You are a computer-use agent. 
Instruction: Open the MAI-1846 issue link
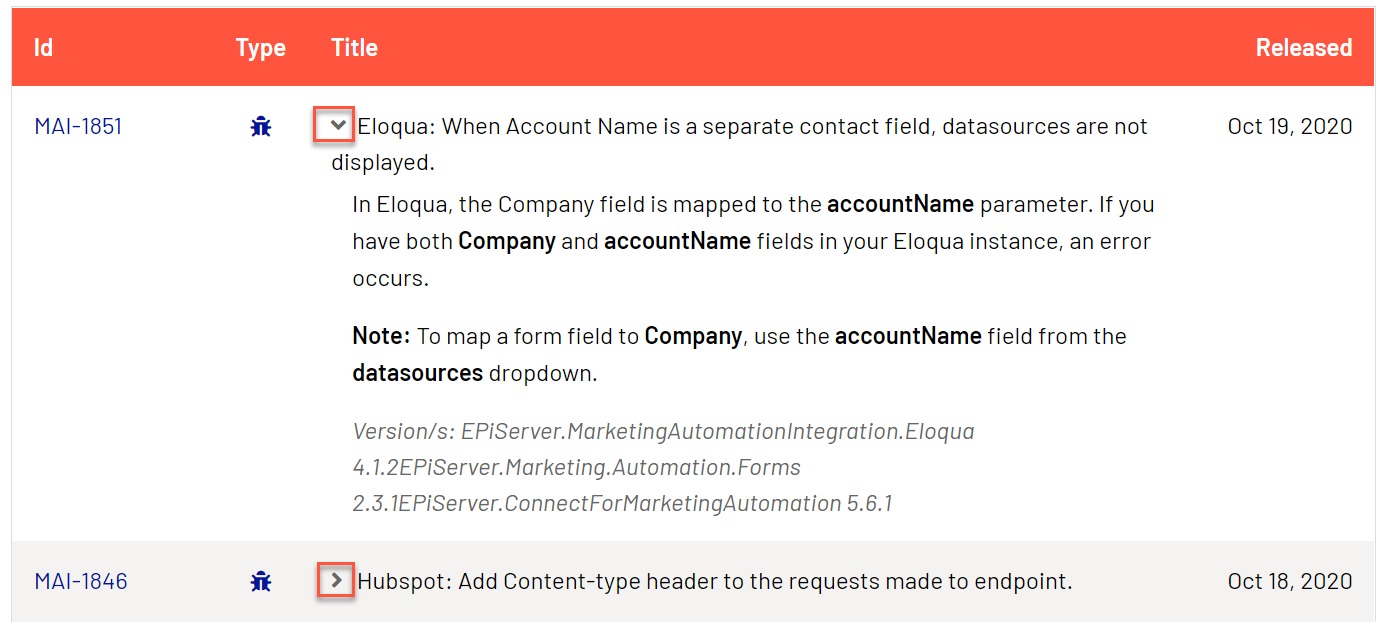pyautogui.click(x=81, y=581)
